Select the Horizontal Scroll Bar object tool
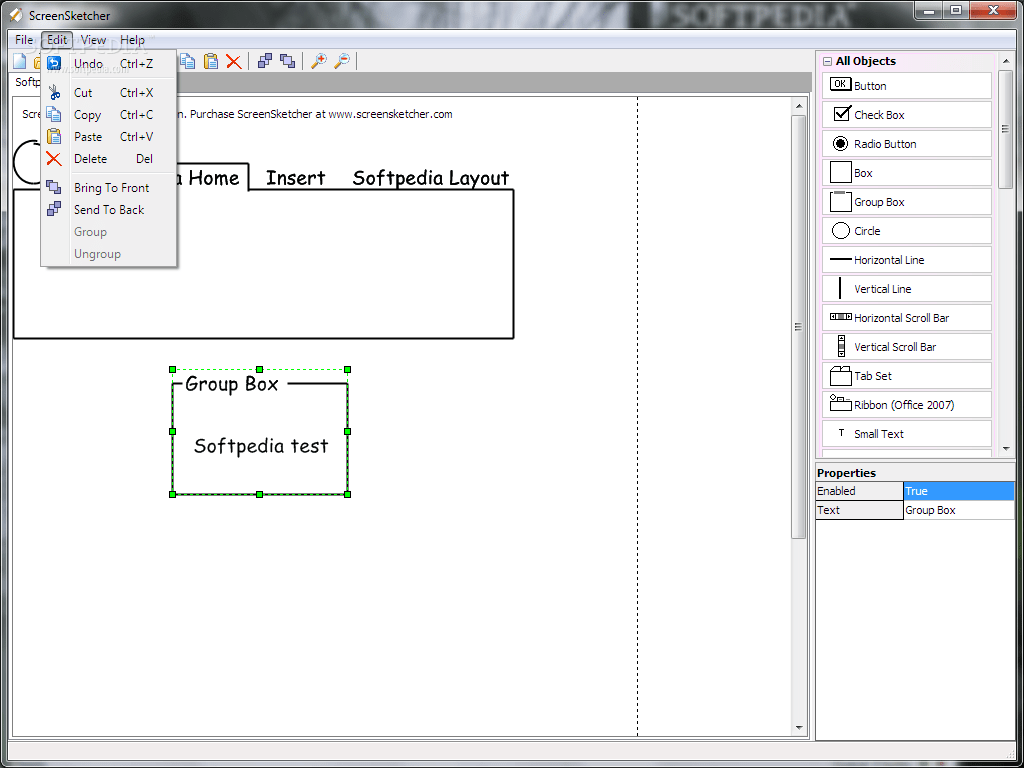 906,317
